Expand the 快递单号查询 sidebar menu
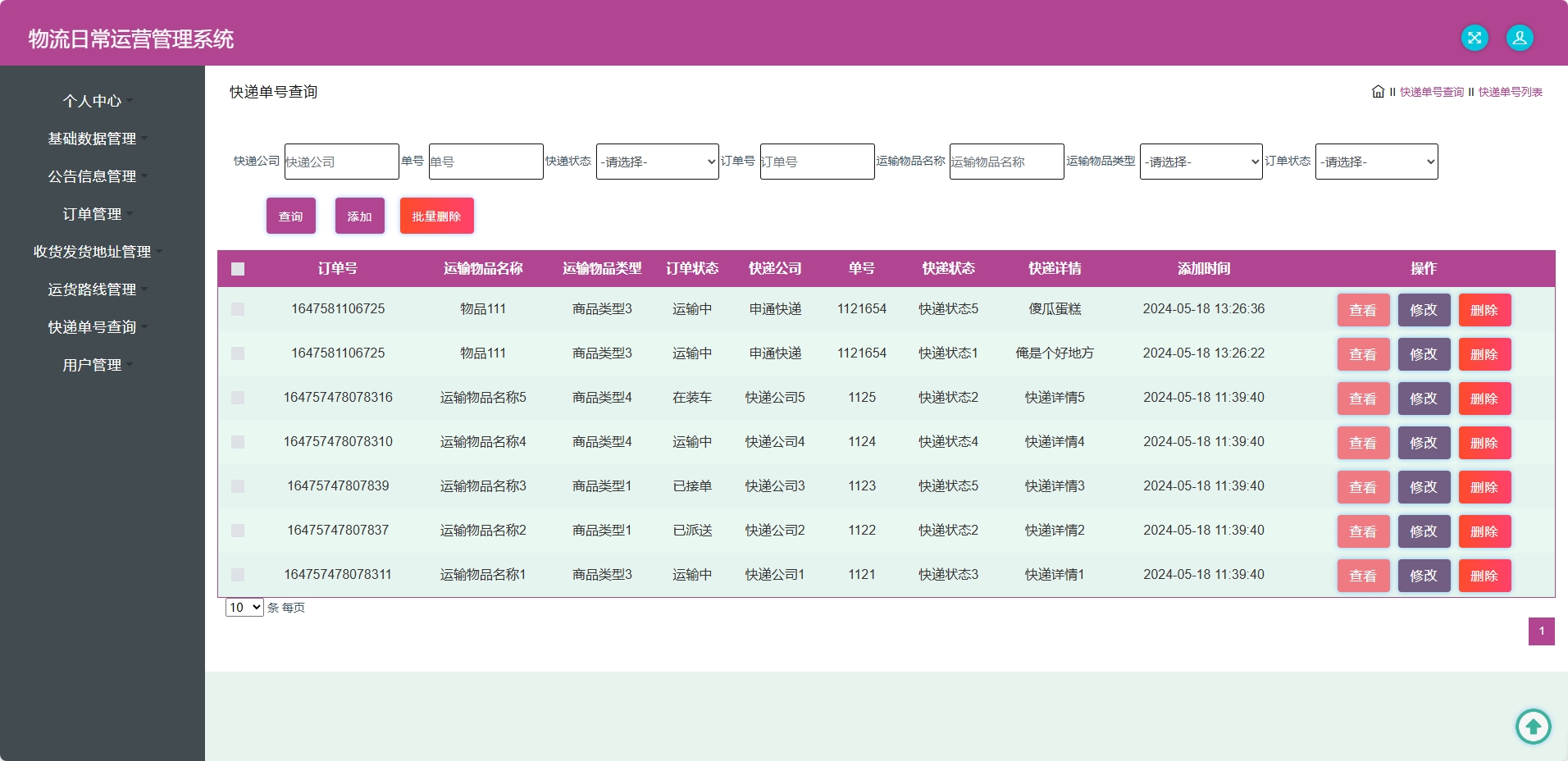 coord(98,327)
